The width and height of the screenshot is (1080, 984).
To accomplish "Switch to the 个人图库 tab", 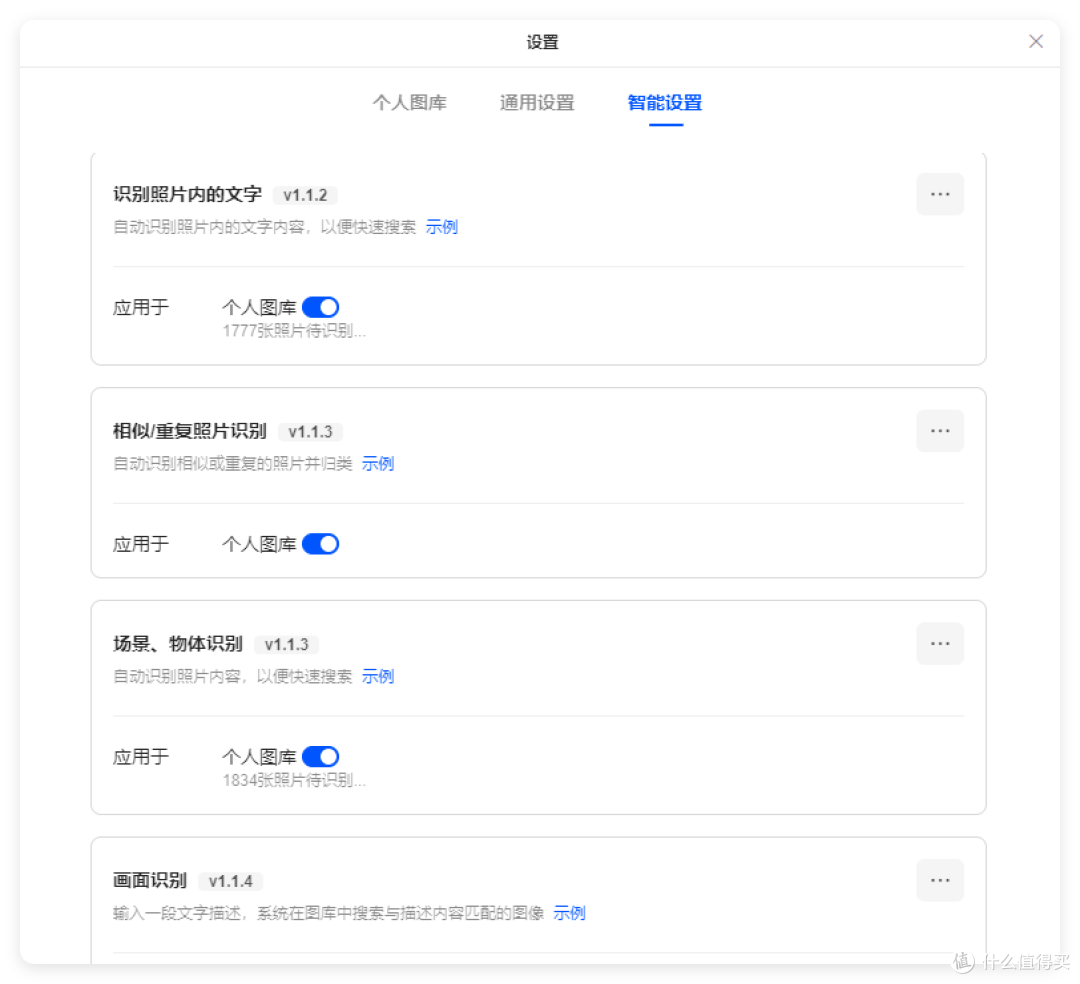I will [x=410, y=103].
